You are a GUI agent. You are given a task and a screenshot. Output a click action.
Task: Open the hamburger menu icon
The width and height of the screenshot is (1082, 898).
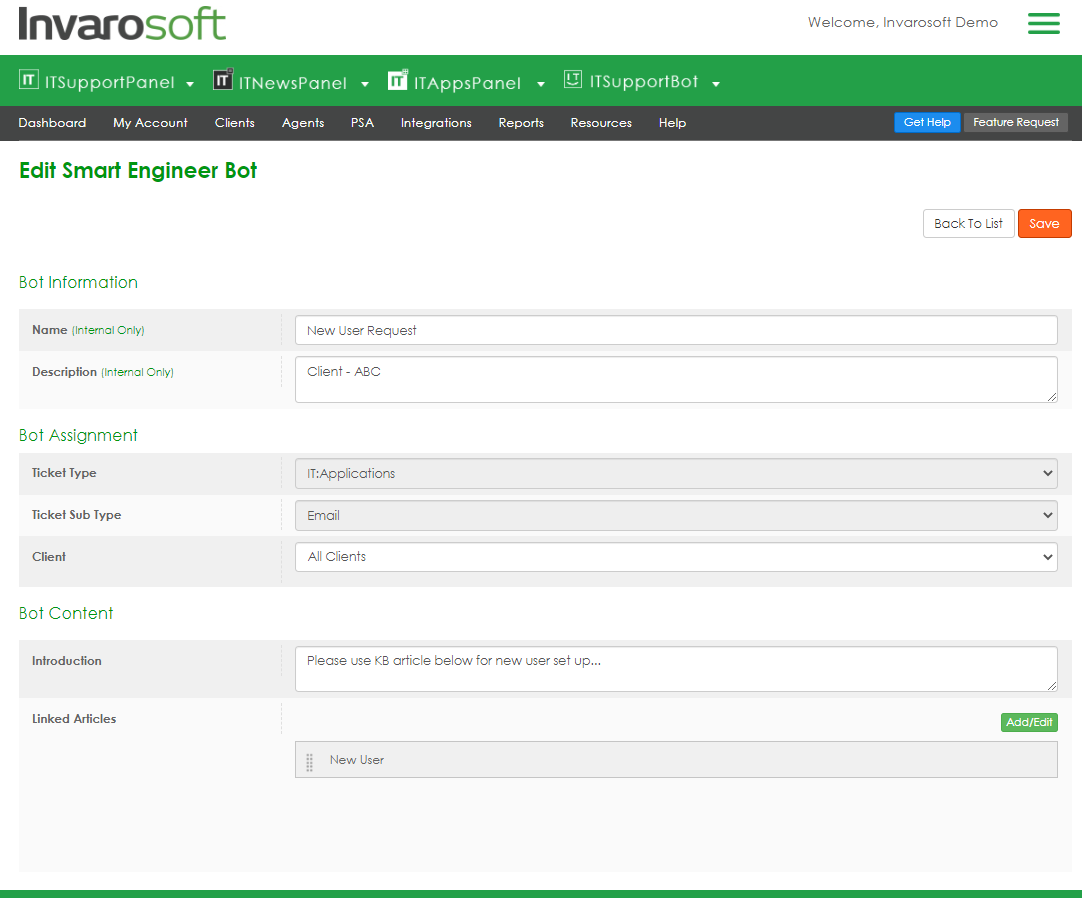pos(1043,24)
